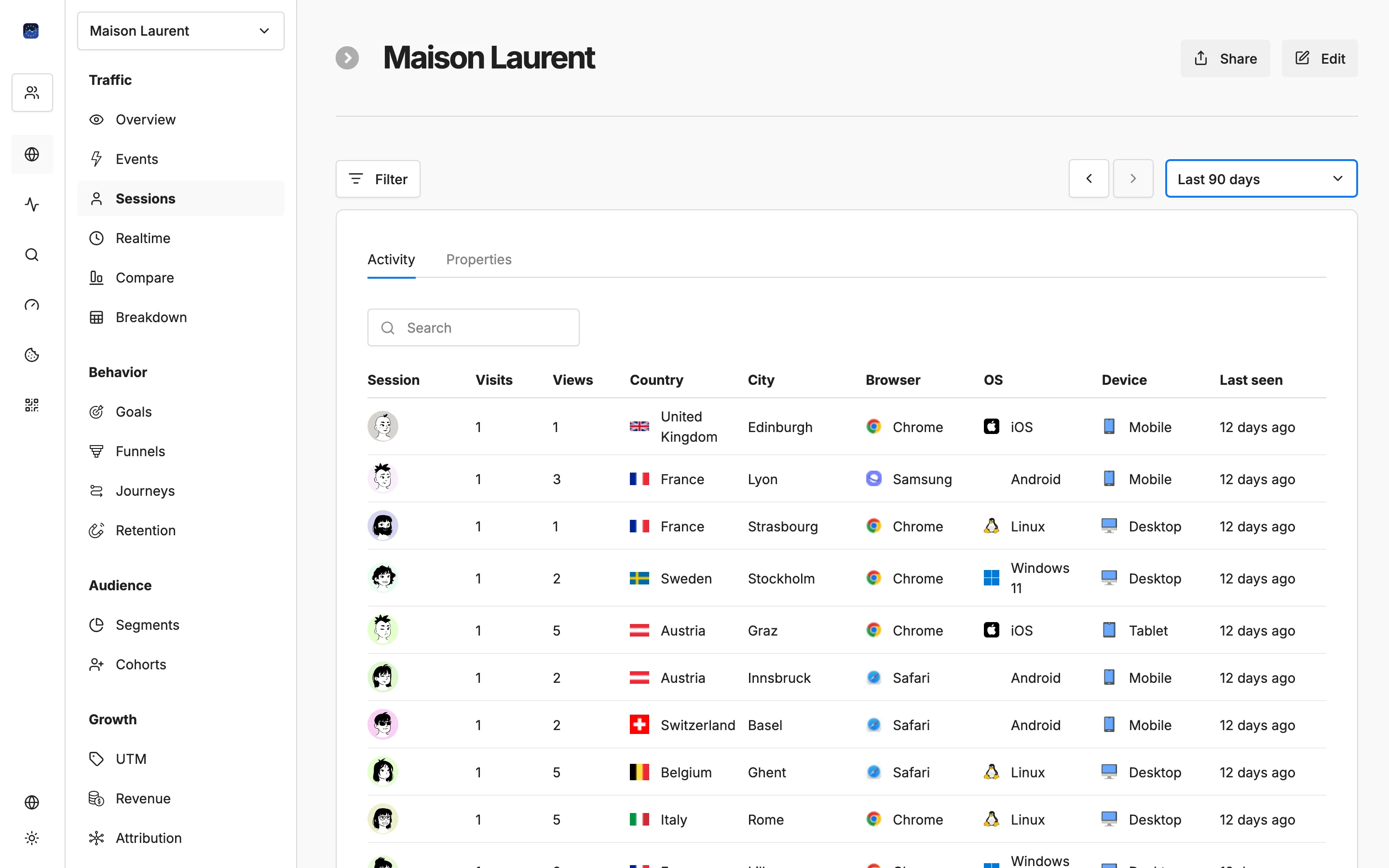
Task: Go to previous date period arrow
Action: [1089, 178]
